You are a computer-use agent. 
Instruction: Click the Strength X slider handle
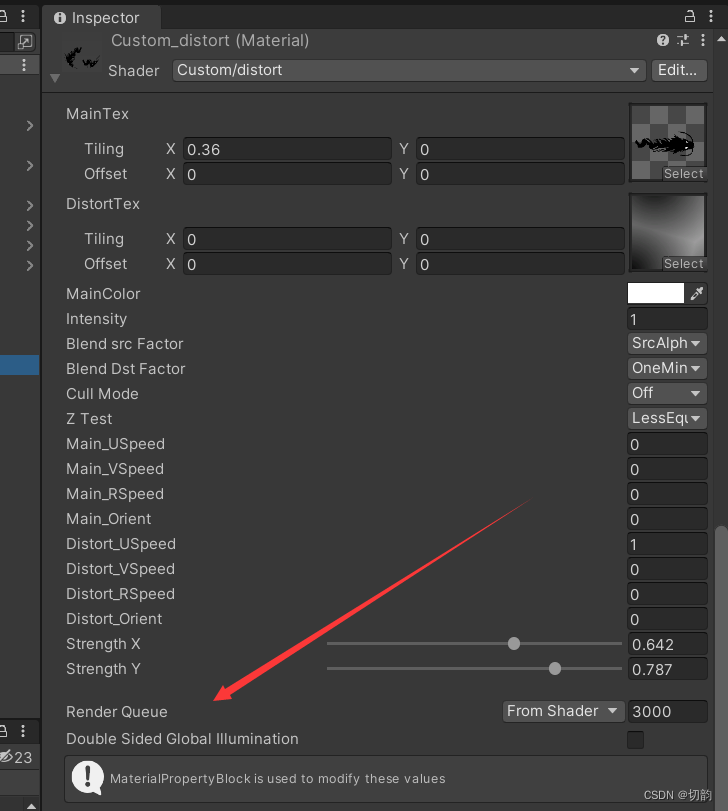pos(513,643)
